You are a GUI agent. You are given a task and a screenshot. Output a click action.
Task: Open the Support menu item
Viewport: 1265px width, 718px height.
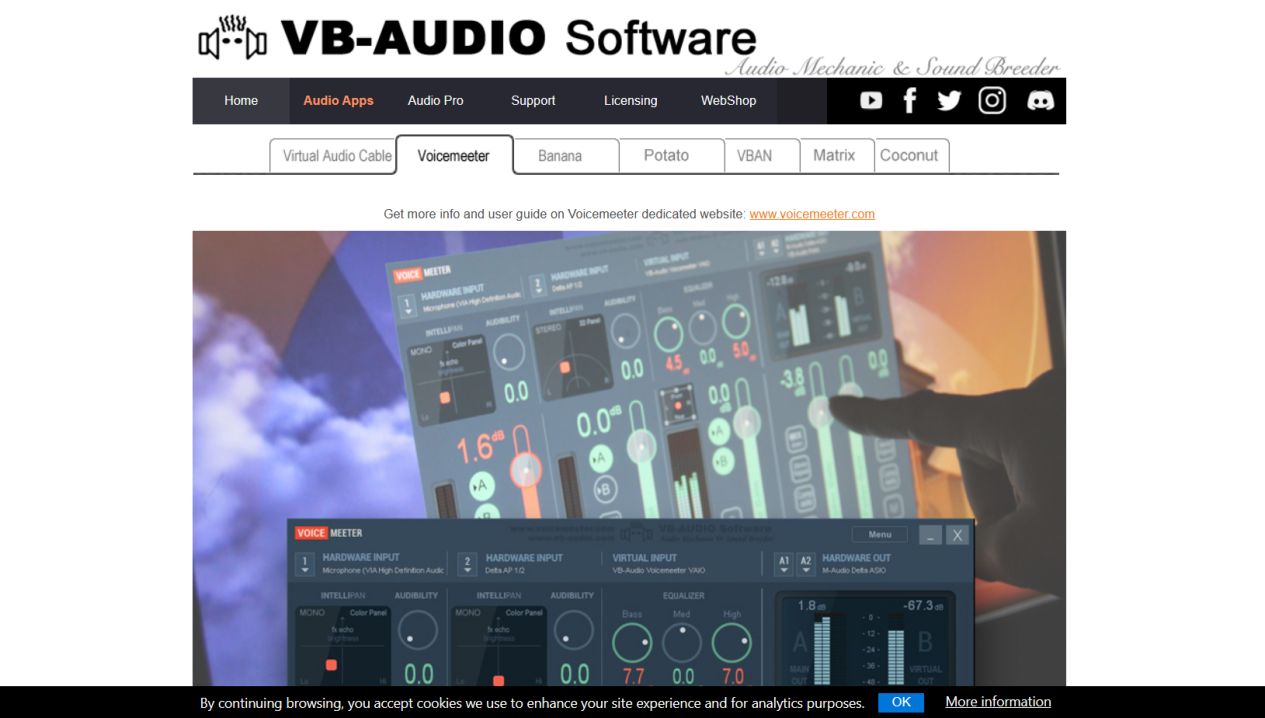[533, 100]
